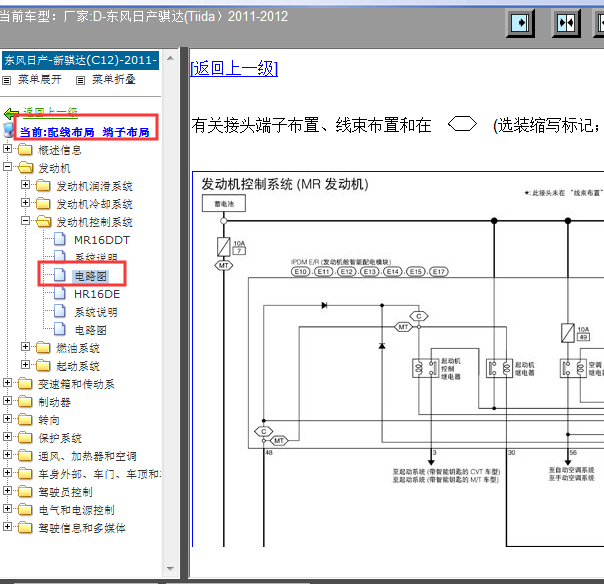Click 菜单展开 to expand all menus
The width and height of the screenshot is (604, 584).
click(x=40, y=80)
